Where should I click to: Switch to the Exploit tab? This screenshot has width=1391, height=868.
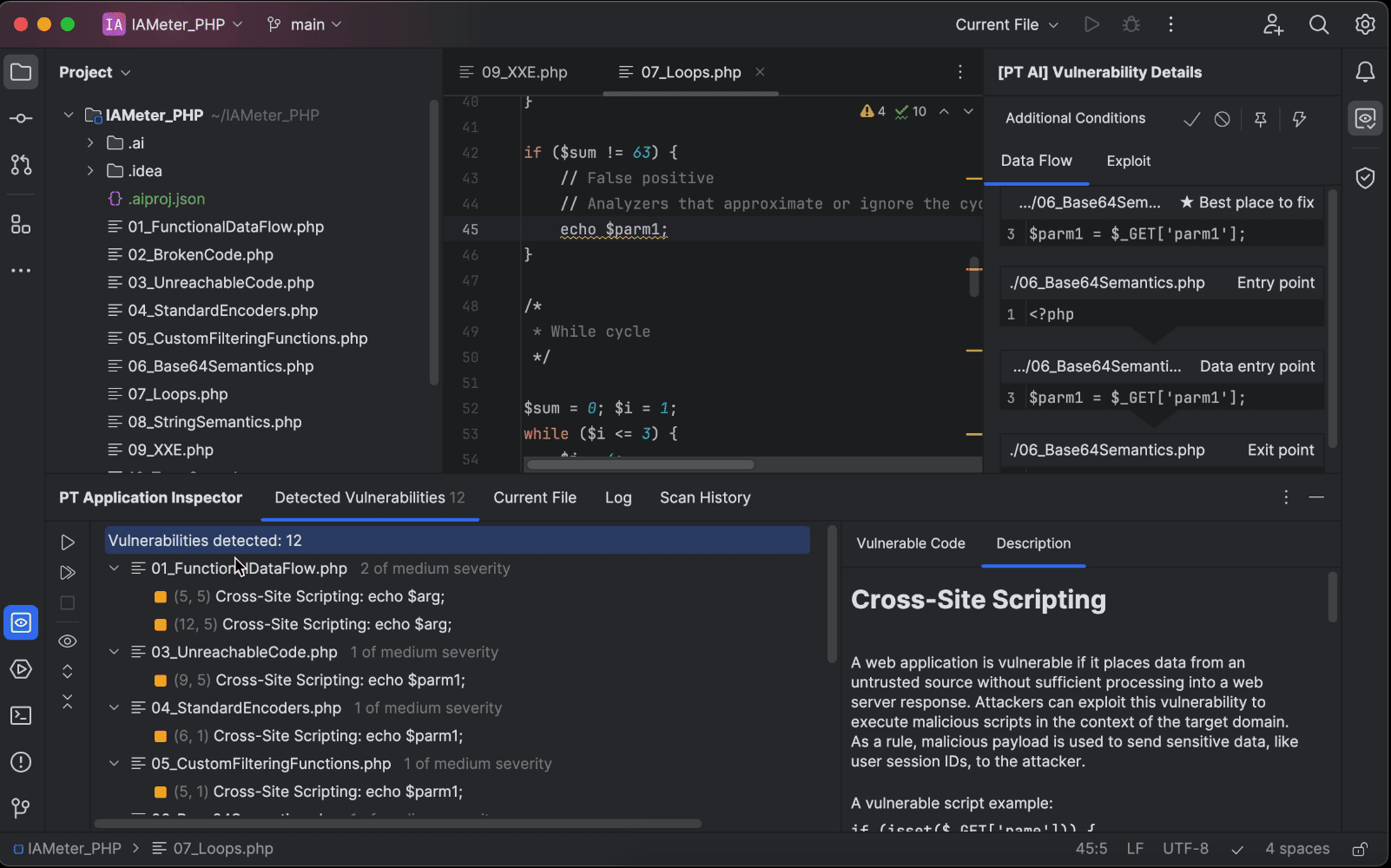(x=1128, y=161)
